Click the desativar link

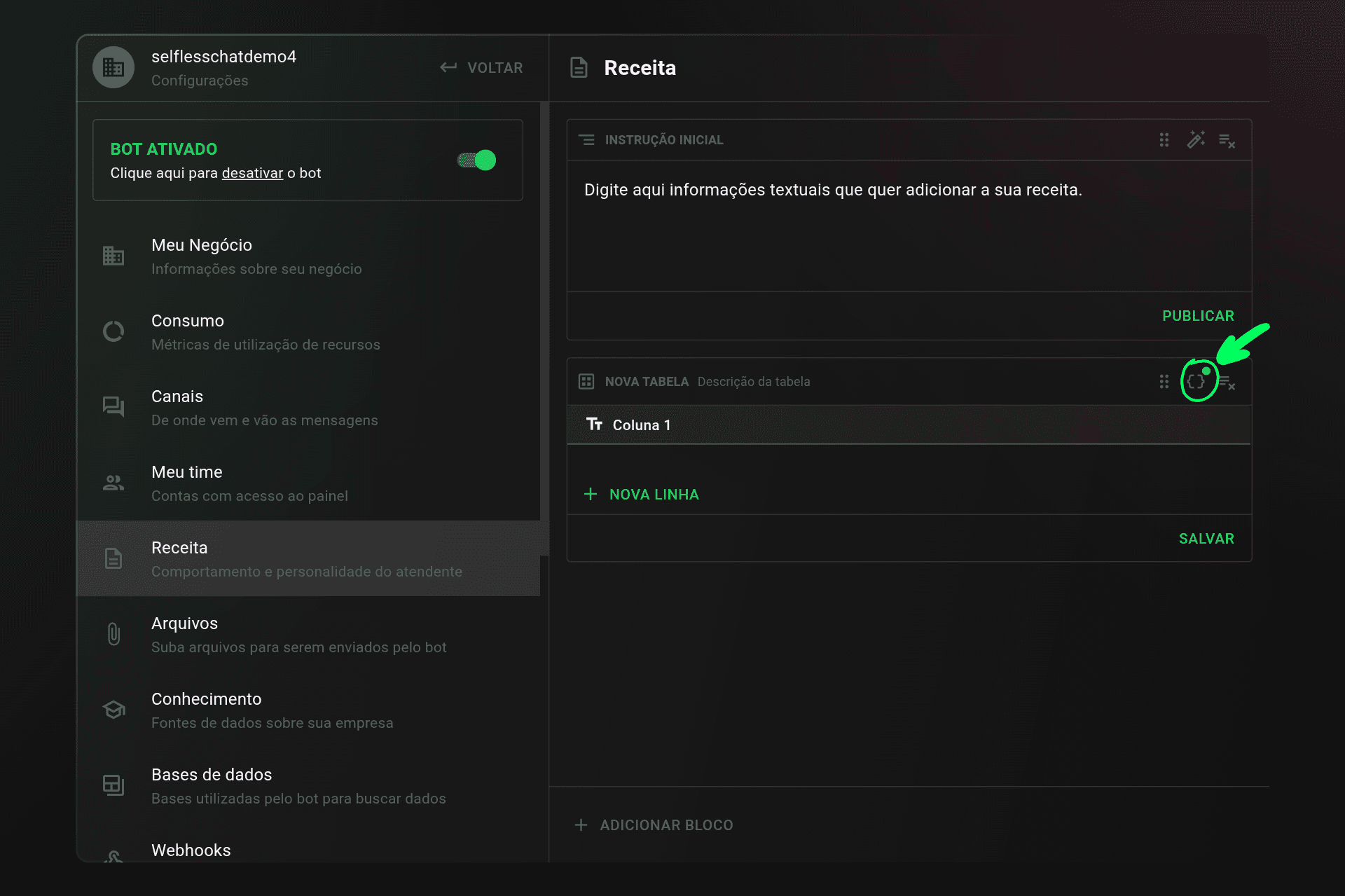(x=252, y=173)
